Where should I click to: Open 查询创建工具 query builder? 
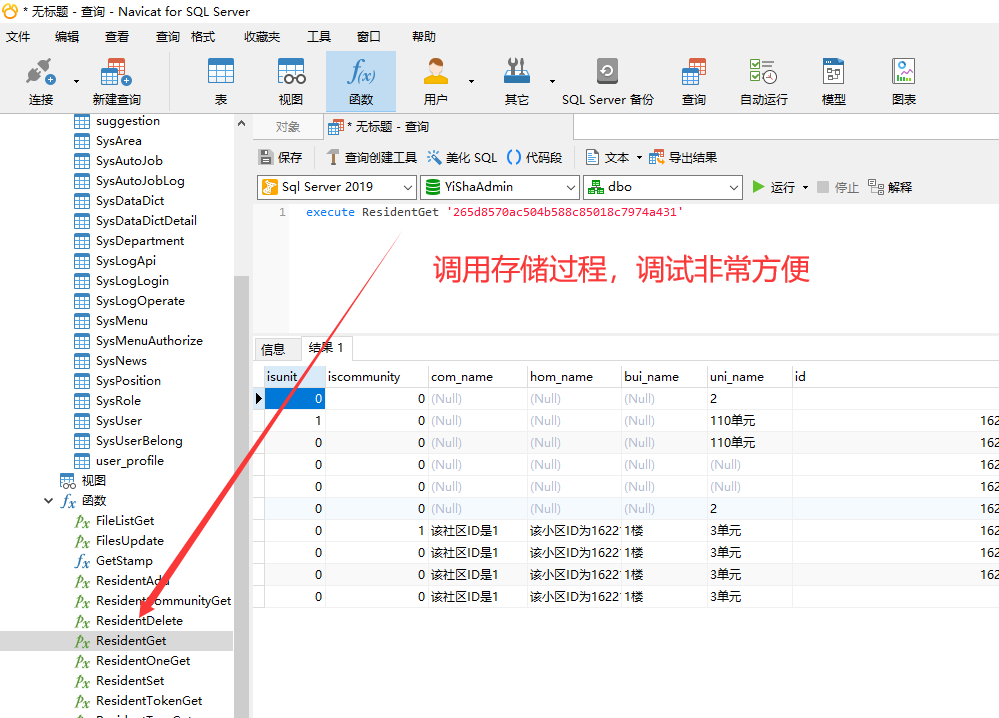pos(371,157)
